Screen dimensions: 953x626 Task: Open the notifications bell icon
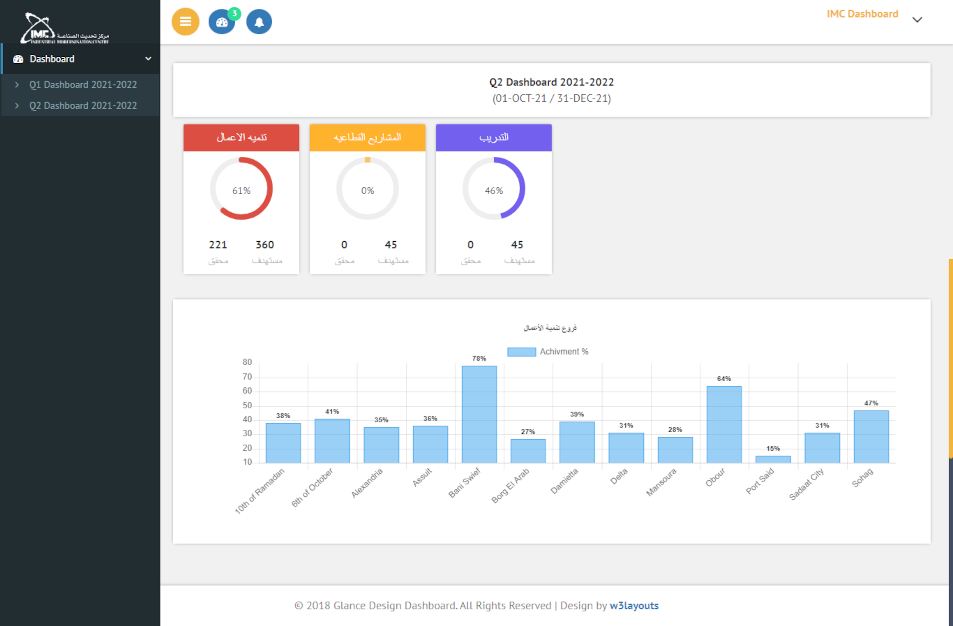click(x=259, y=21)
